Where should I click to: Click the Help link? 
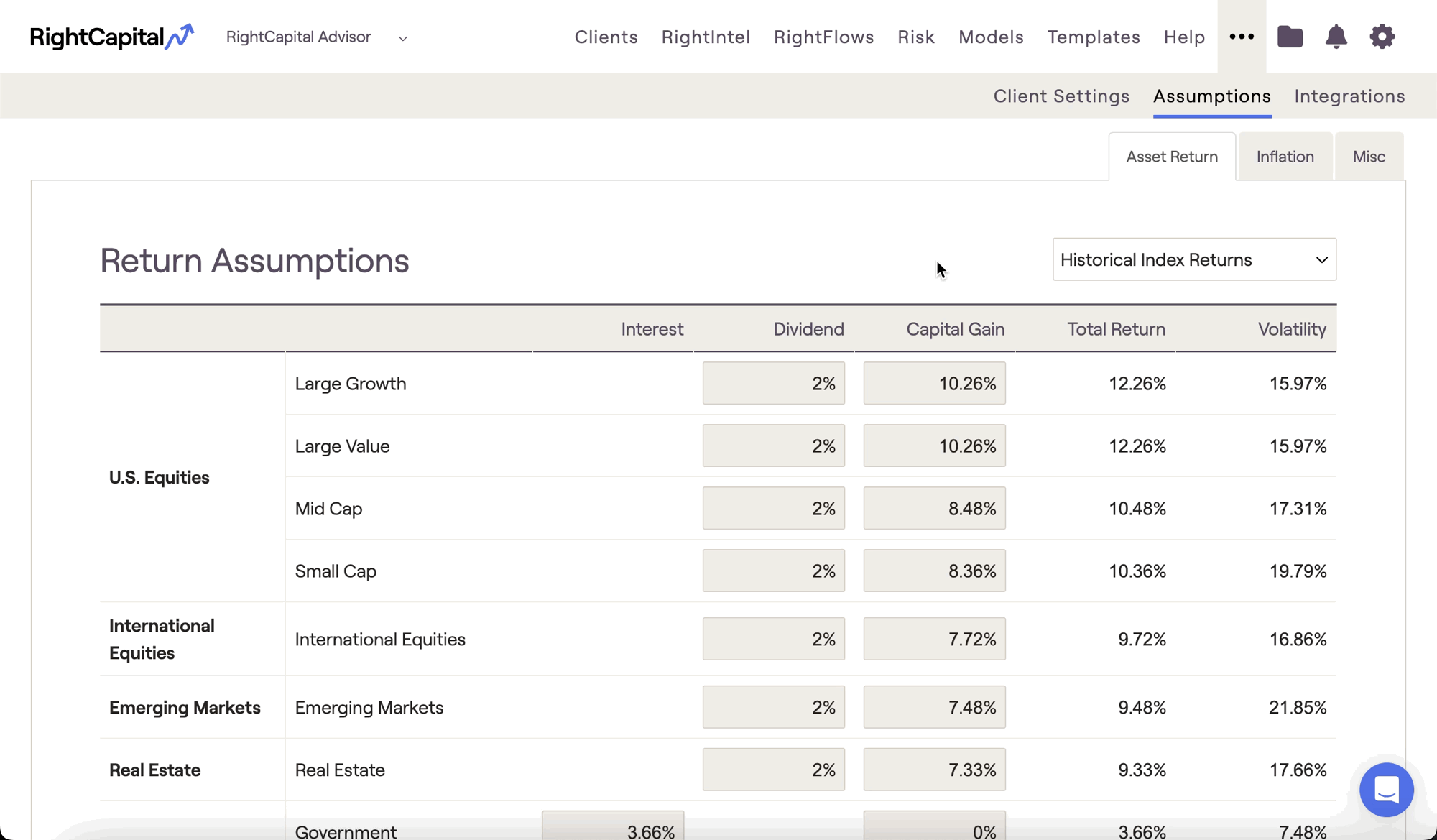[1184, 37]
